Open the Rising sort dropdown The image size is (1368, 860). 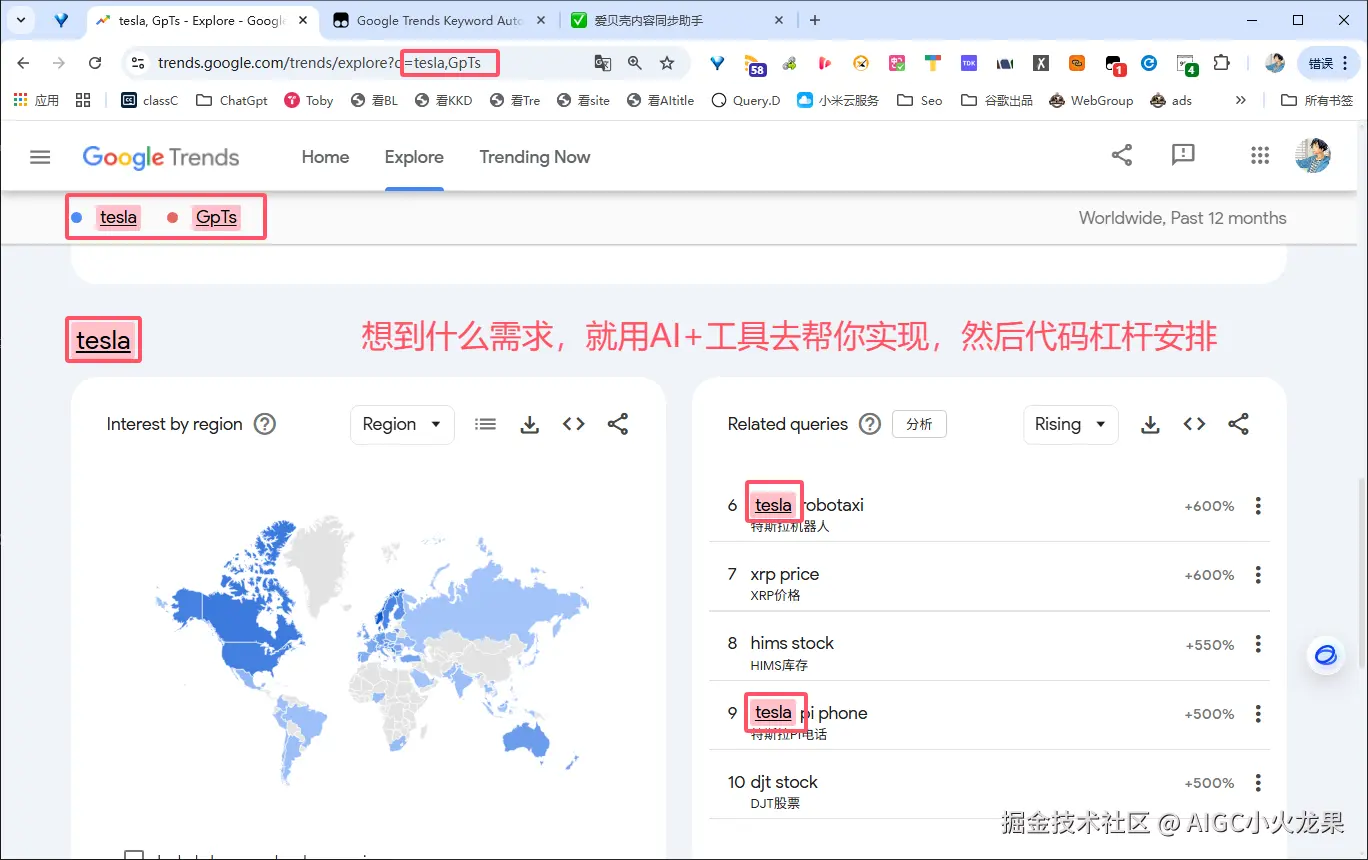(x=1071, y=424)
